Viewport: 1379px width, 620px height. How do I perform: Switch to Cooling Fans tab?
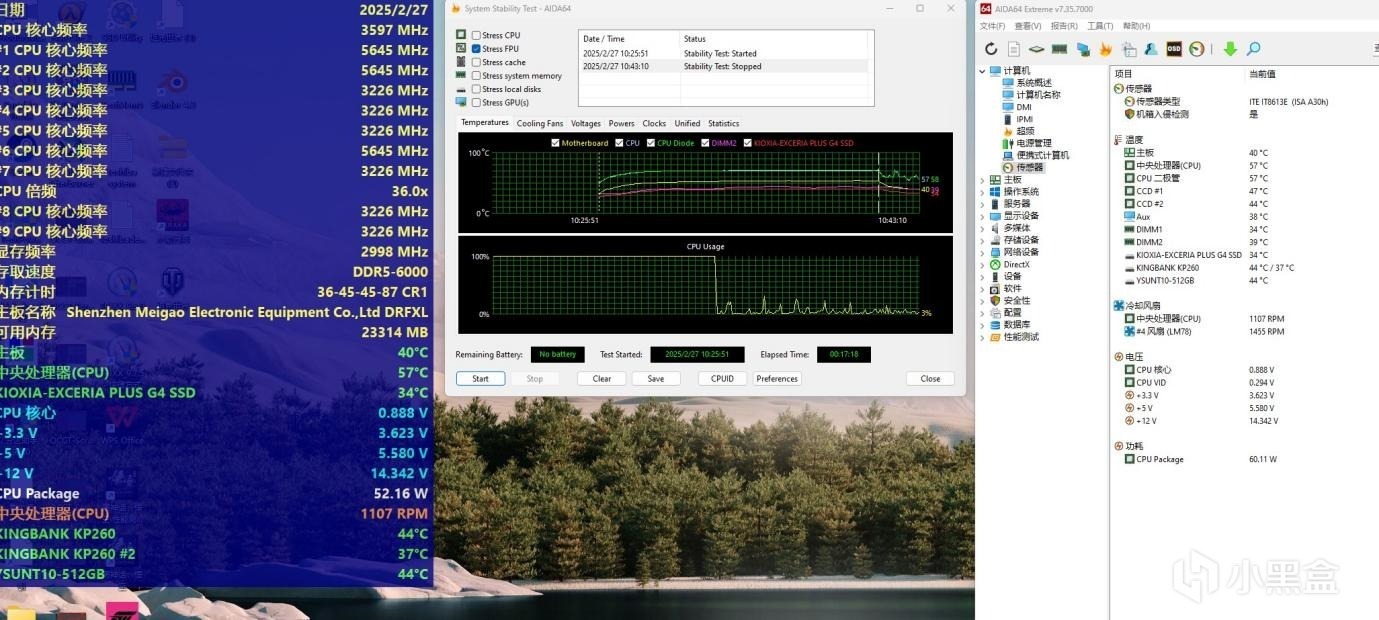click(539, 123)
